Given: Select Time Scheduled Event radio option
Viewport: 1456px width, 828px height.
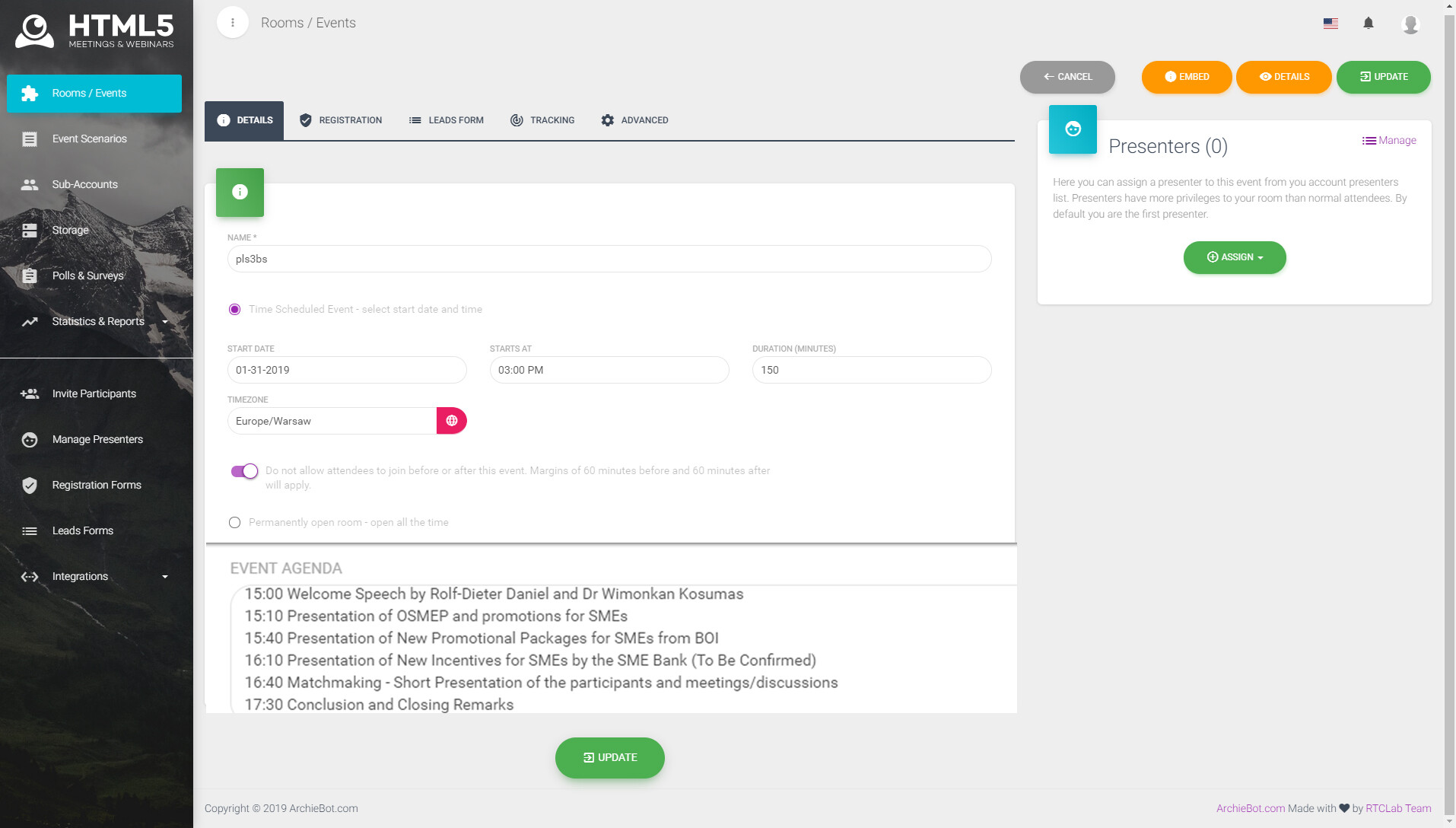Looking at the screenshot, I should (234, 310).
